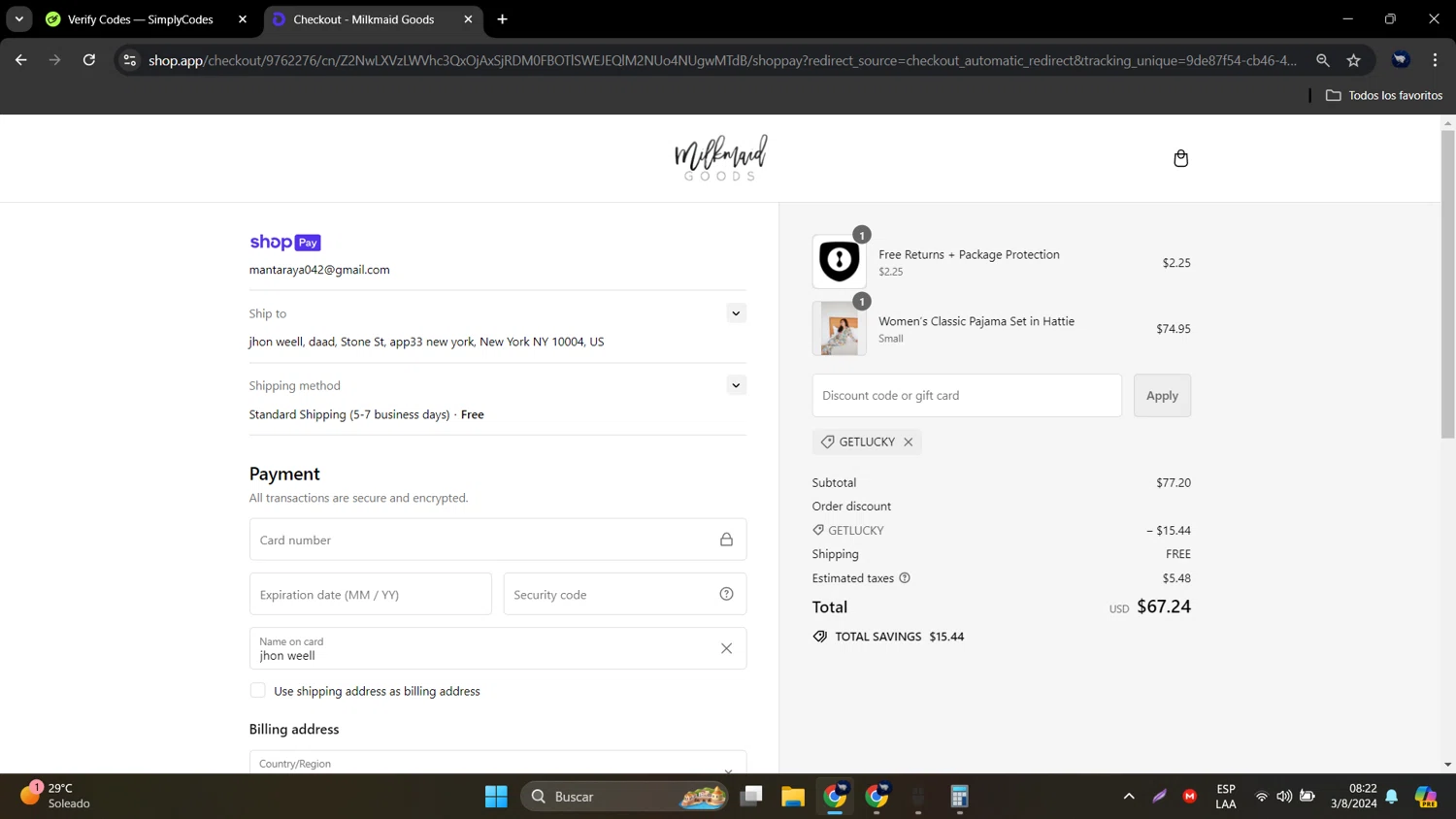Click the padlock icon in Card number field
This screenshot has height=819, width=1456.
(x=726, y=540)
